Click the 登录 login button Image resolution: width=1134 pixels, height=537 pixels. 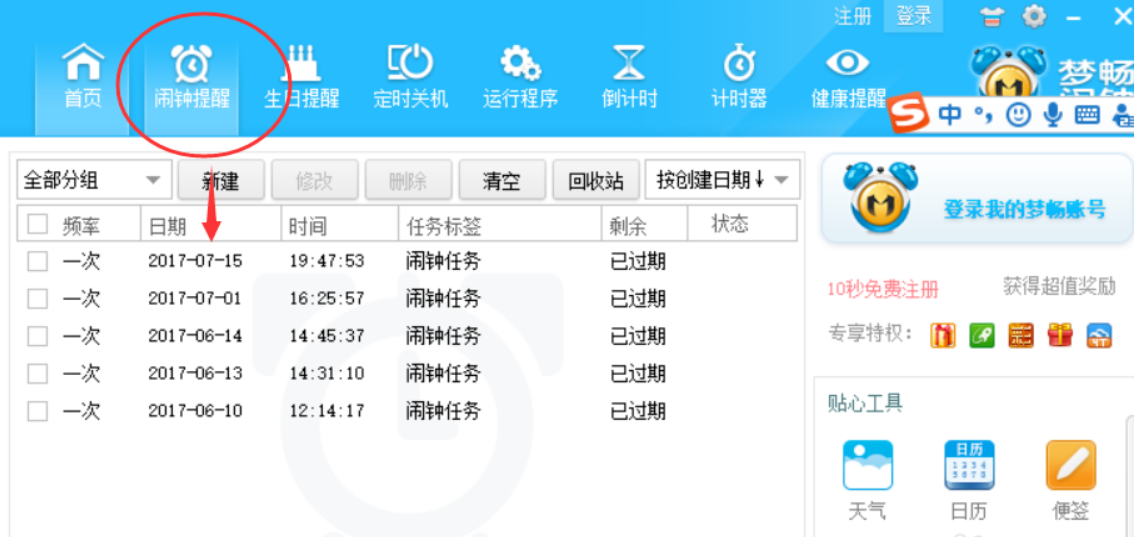point(913,16)
